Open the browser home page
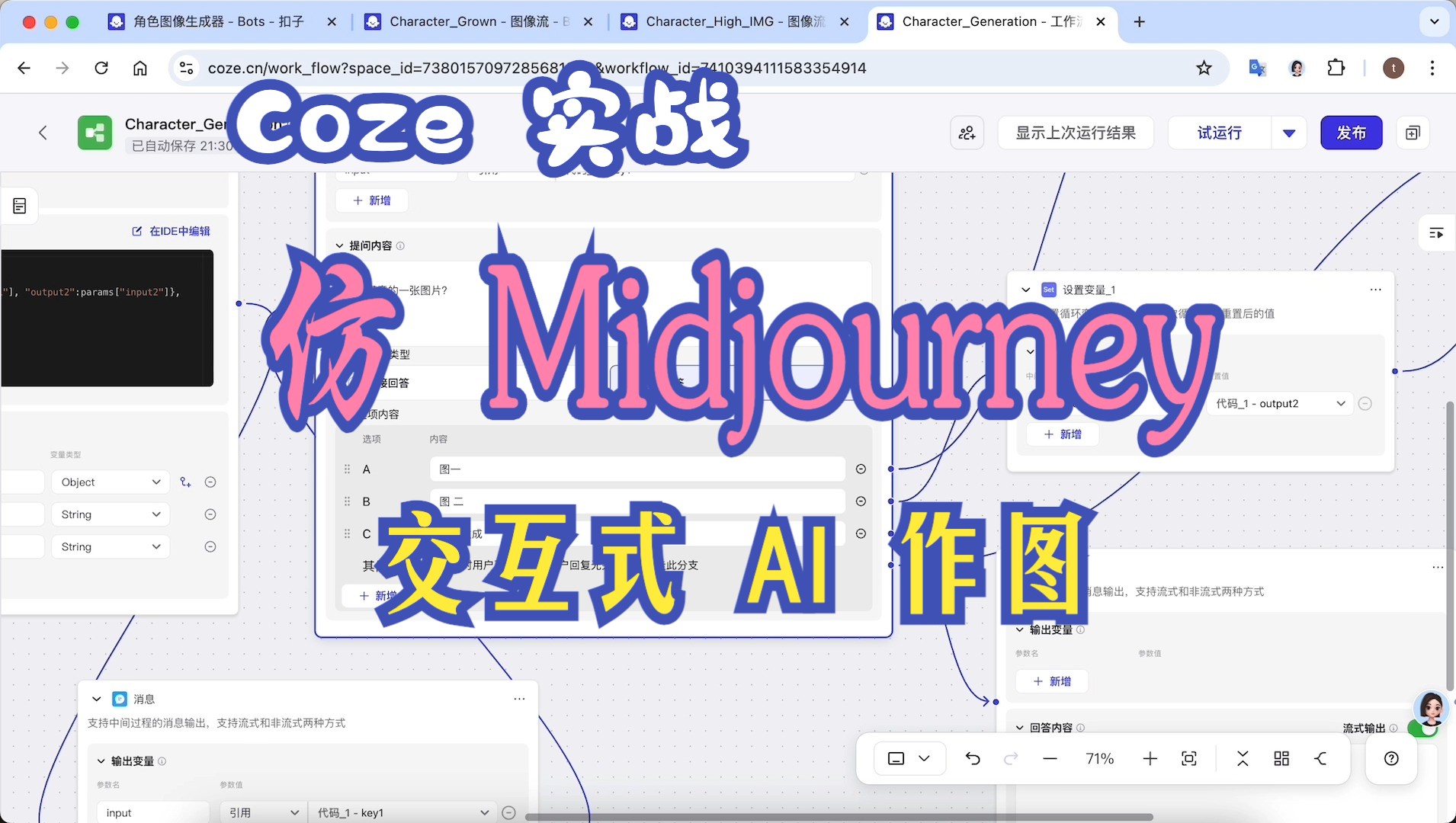Screen dimensions: 1456x823 (140, 68)
